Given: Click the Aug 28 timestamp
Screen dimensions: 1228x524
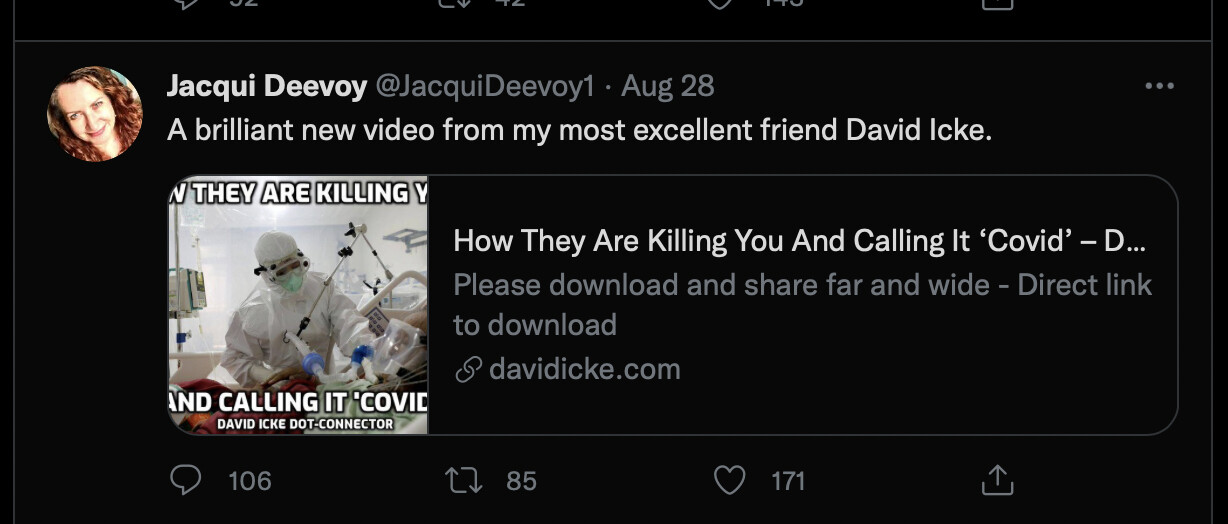Looking at the screenshot, I should (x=668, y=87).
